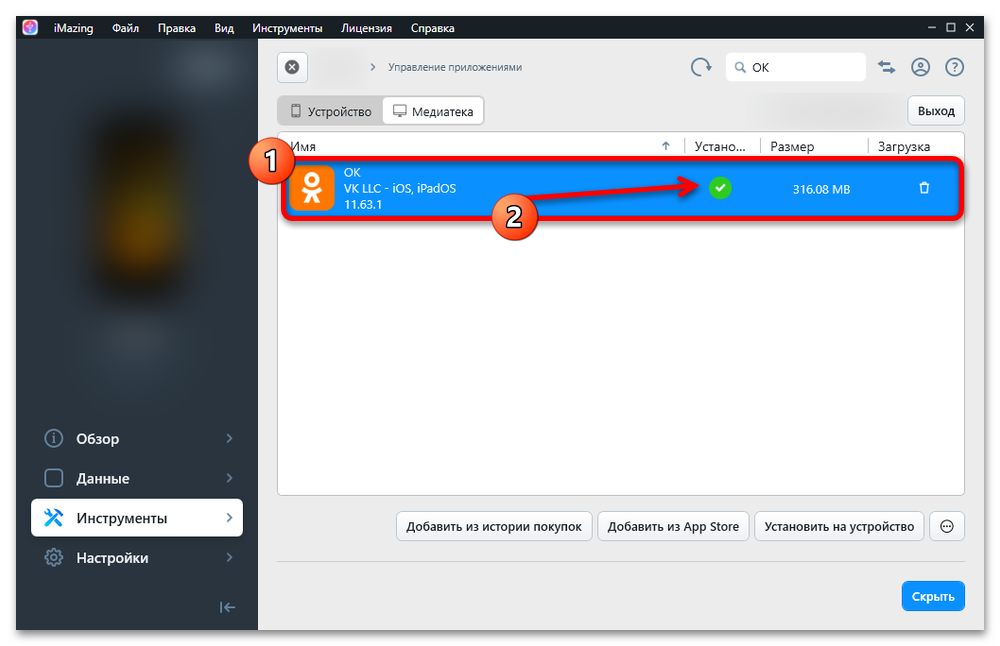This screenshot has height=646, width=1000.
Task: Open the Файл menu
Action: pos(126,28)
